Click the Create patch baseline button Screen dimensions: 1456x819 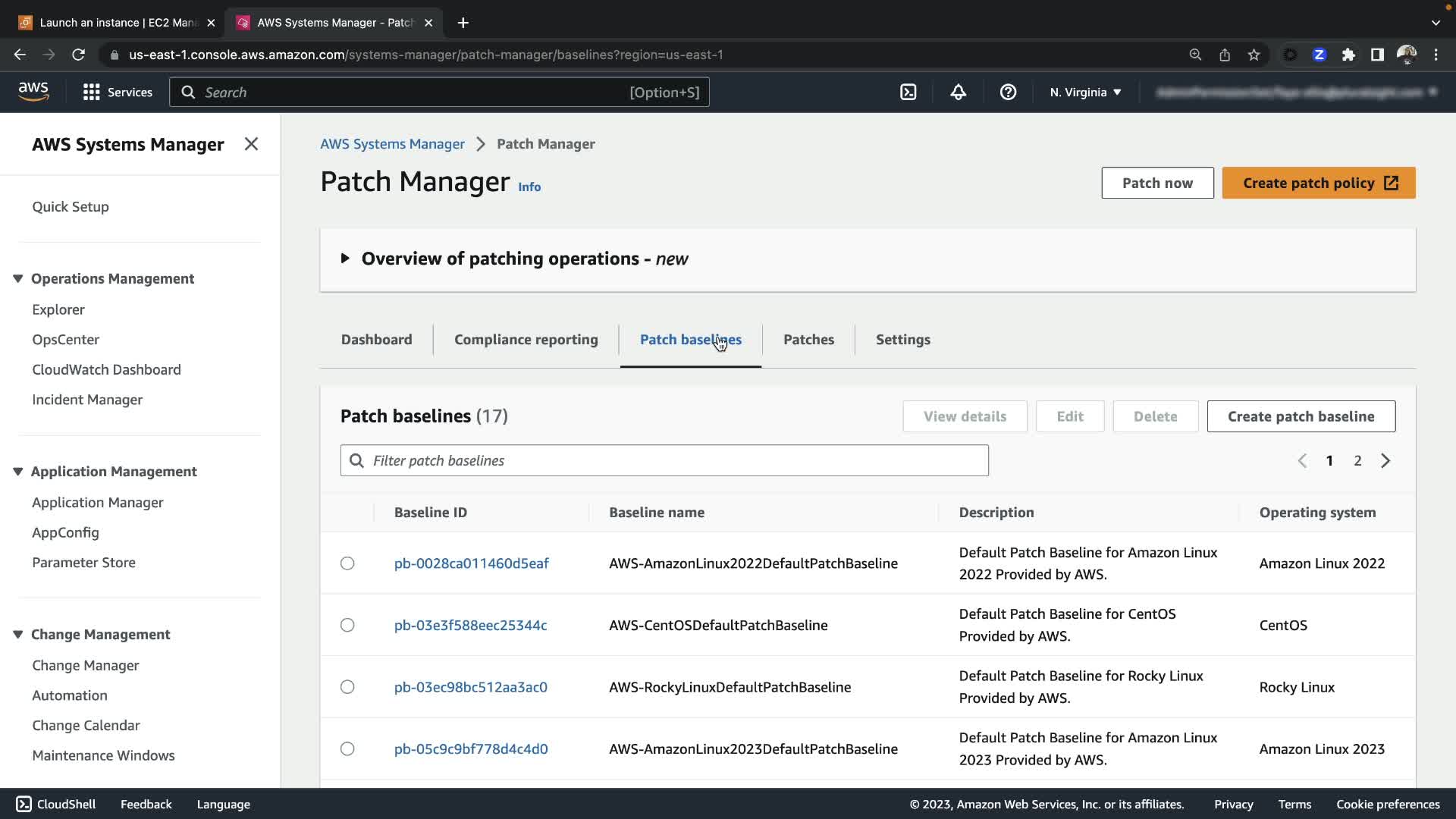point(1301,416)
